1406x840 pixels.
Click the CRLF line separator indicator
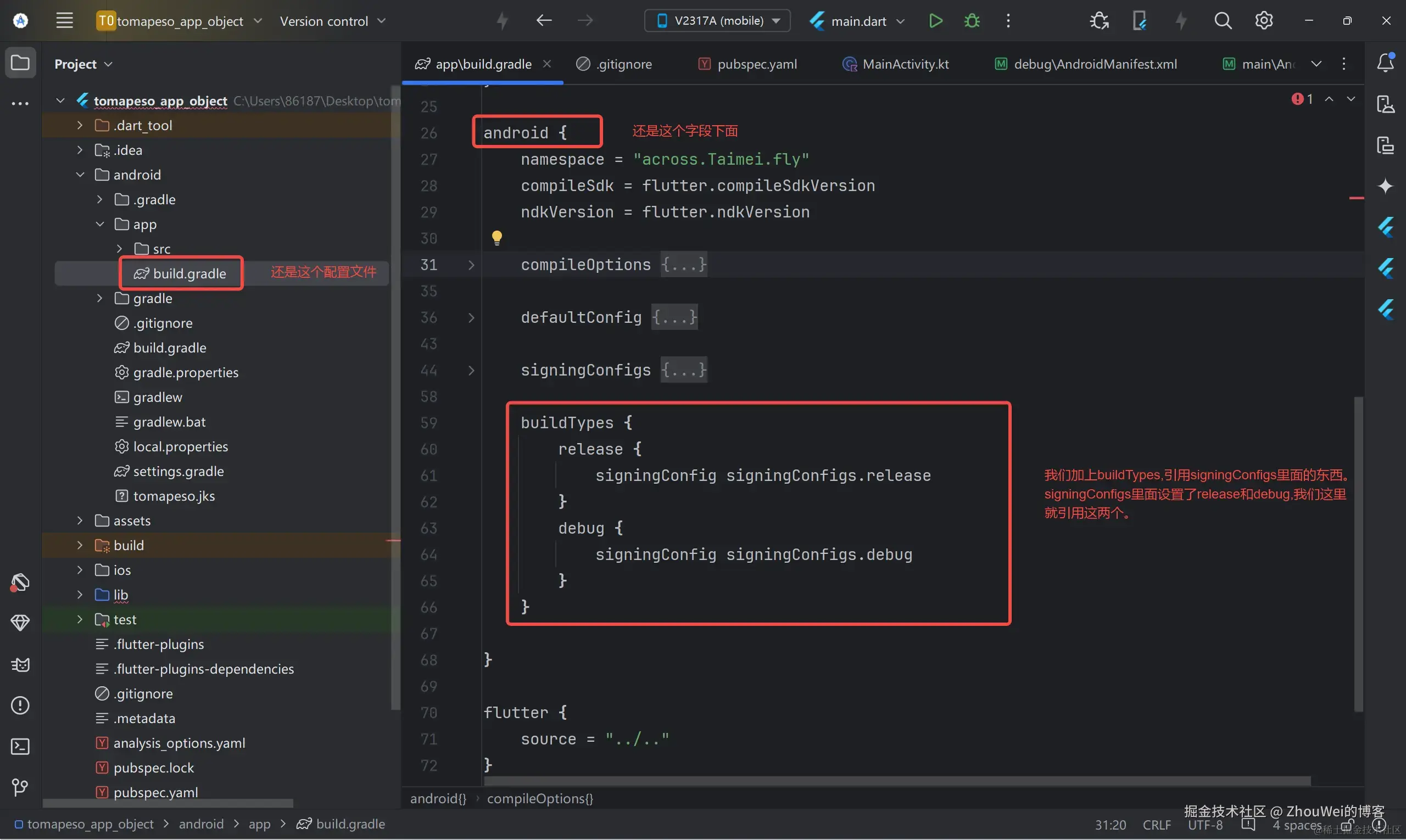point(1156,825)
